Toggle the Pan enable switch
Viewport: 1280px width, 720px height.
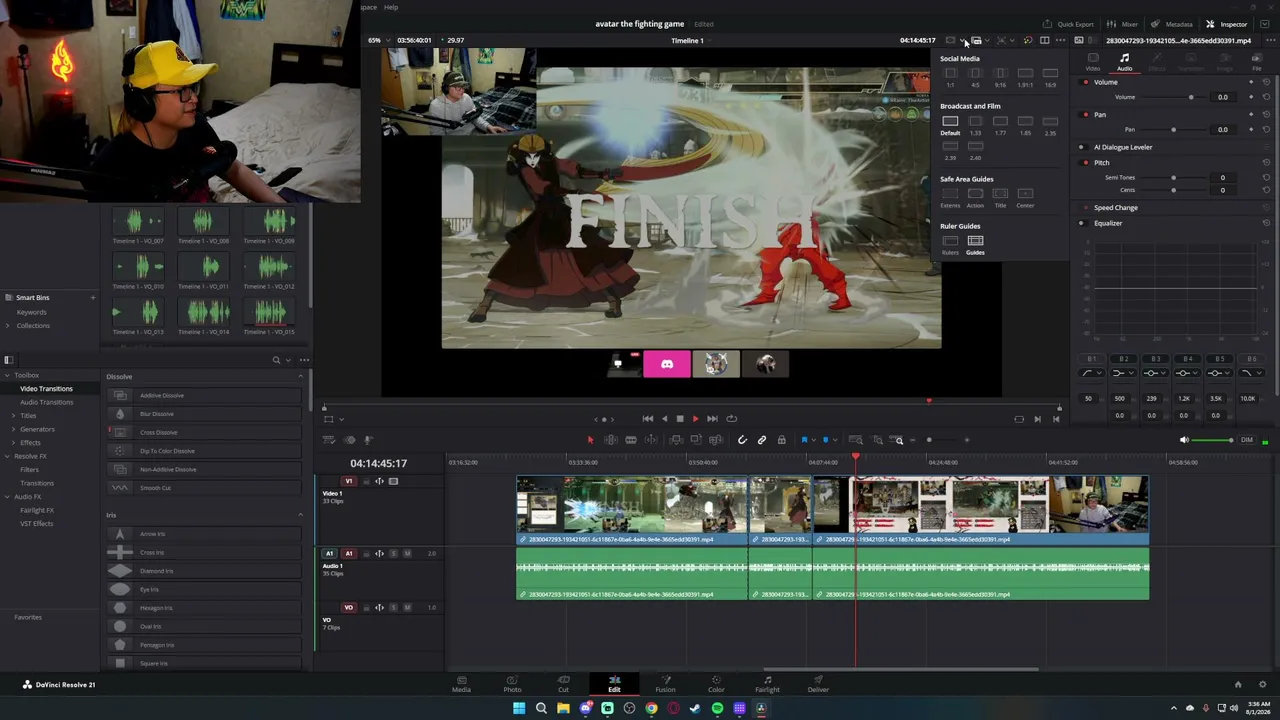coord(1086,115)
